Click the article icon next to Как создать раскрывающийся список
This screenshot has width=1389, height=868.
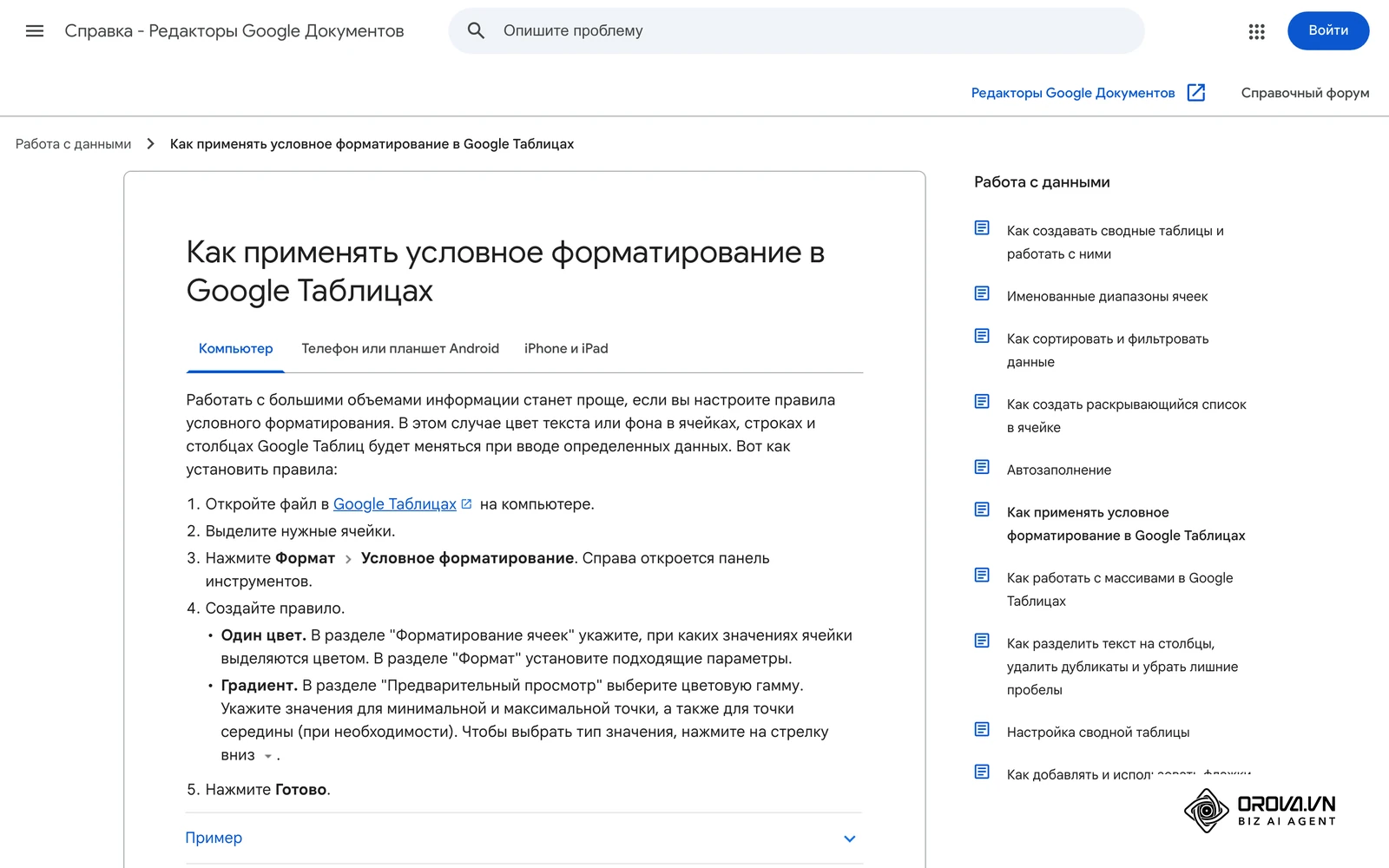click(x=982, y=401)
